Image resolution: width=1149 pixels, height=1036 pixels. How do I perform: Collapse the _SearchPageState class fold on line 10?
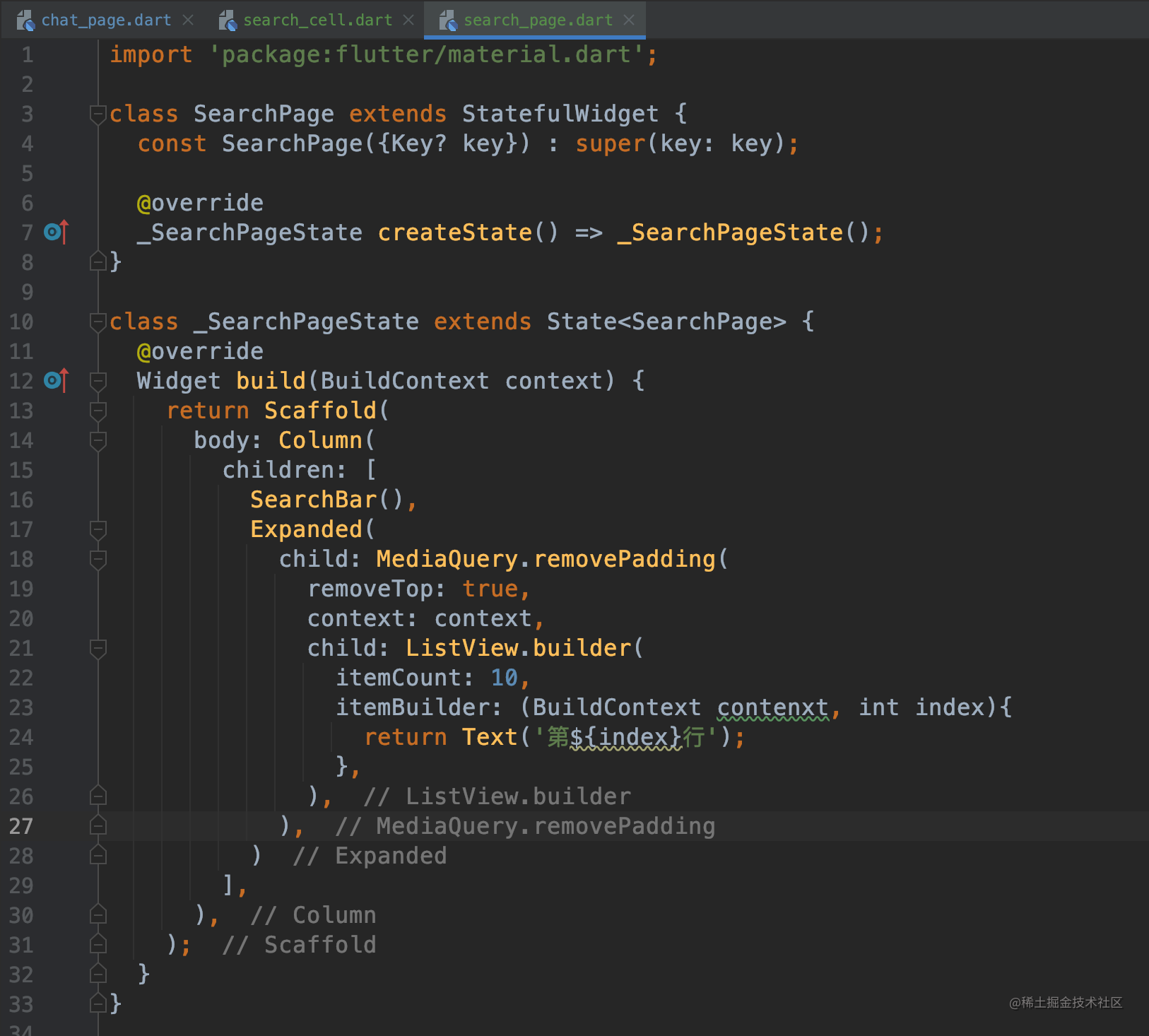pyautogui.click(x=98, y=322)
